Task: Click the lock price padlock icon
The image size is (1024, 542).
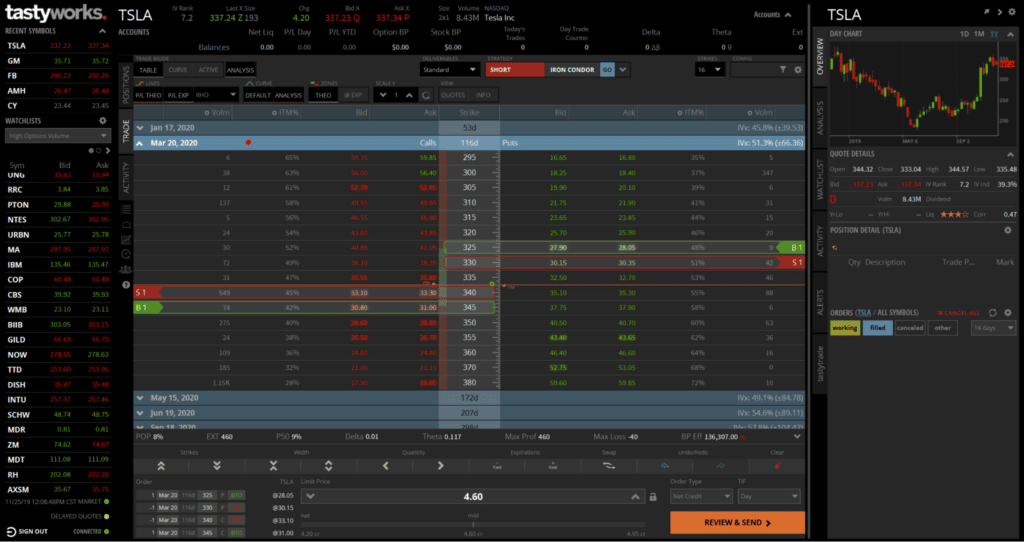Action: (x=653, y=497)
